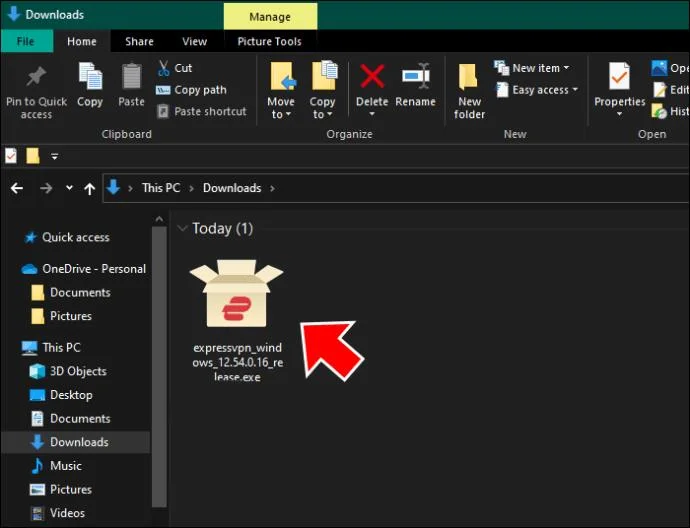Click Downloads in address breadcrumb
The image size is (690, 528).
pyautogui.click(x=232, y=188)
